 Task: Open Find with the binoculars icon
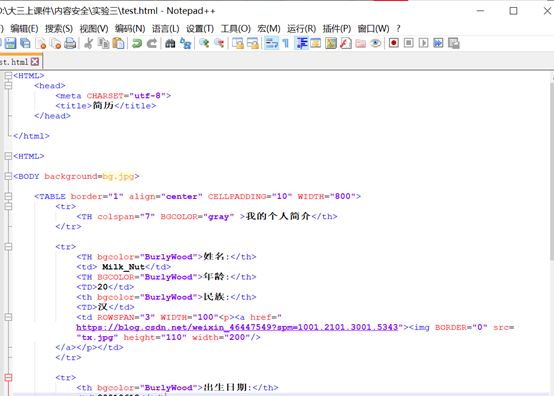(170, 43)
